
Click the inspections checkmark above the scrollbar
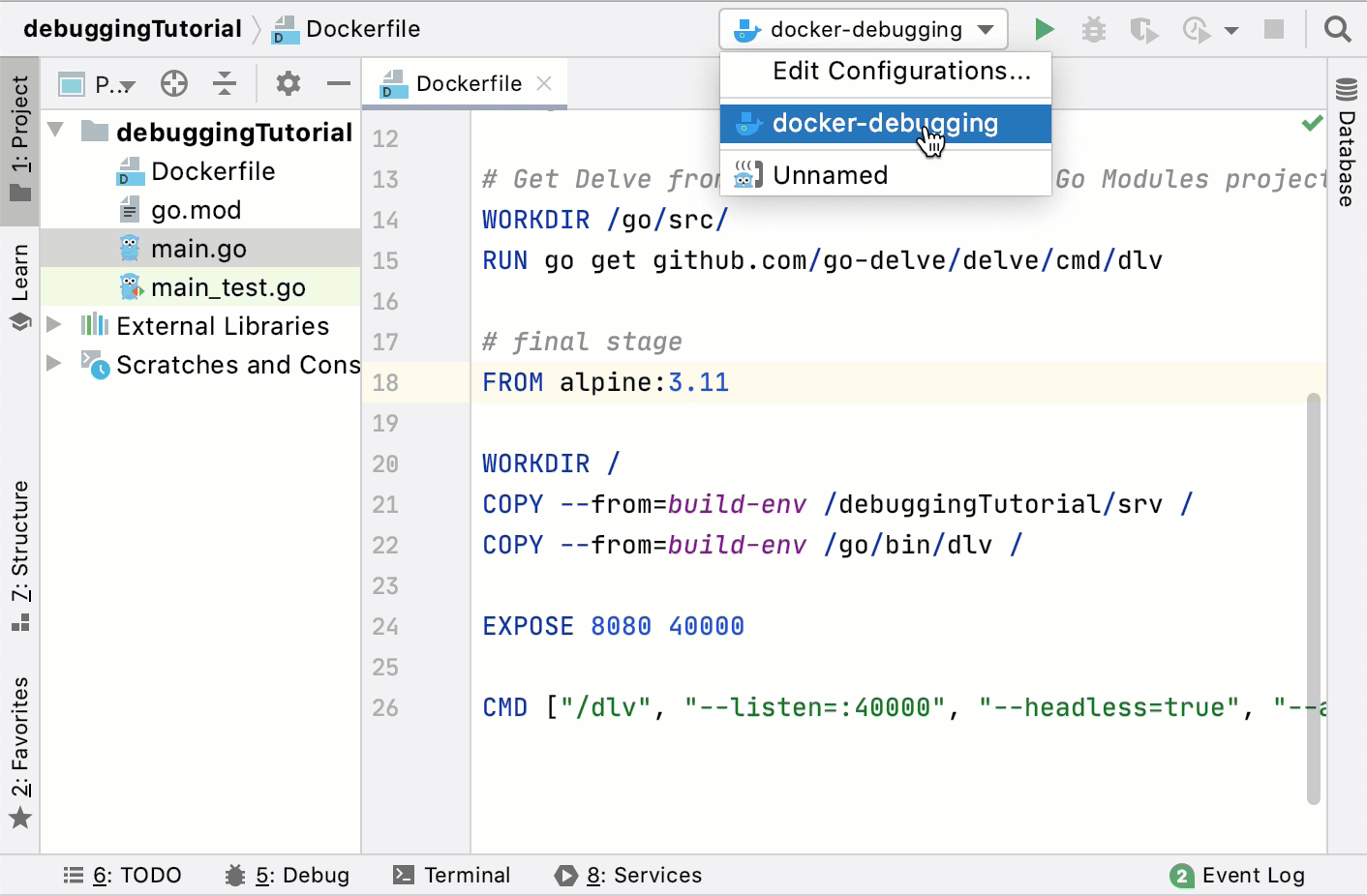pyautogui.click(x=1313, y=123)
